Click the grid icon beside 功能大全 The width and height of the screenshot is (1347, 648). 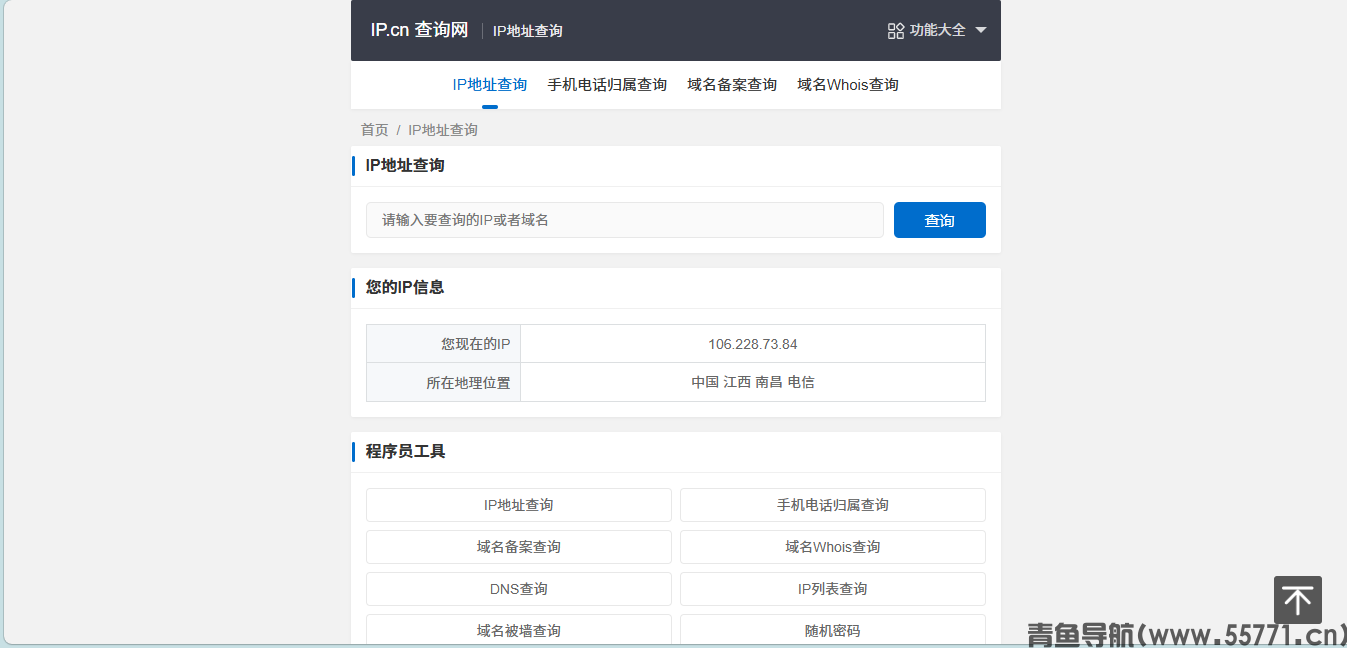coord(896,31)
